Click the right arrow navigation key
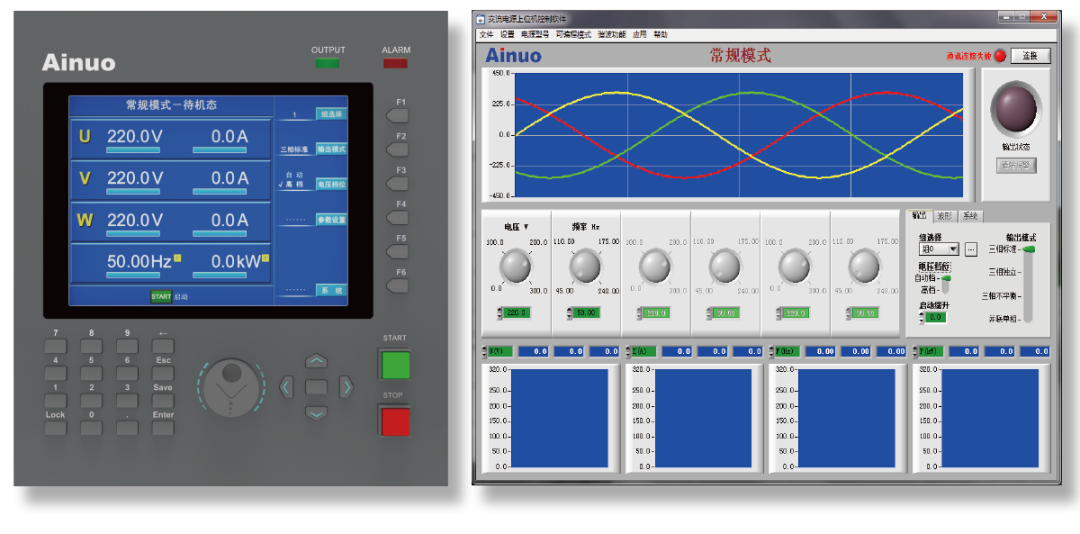 pyautogui.click(x=346, y=387)
